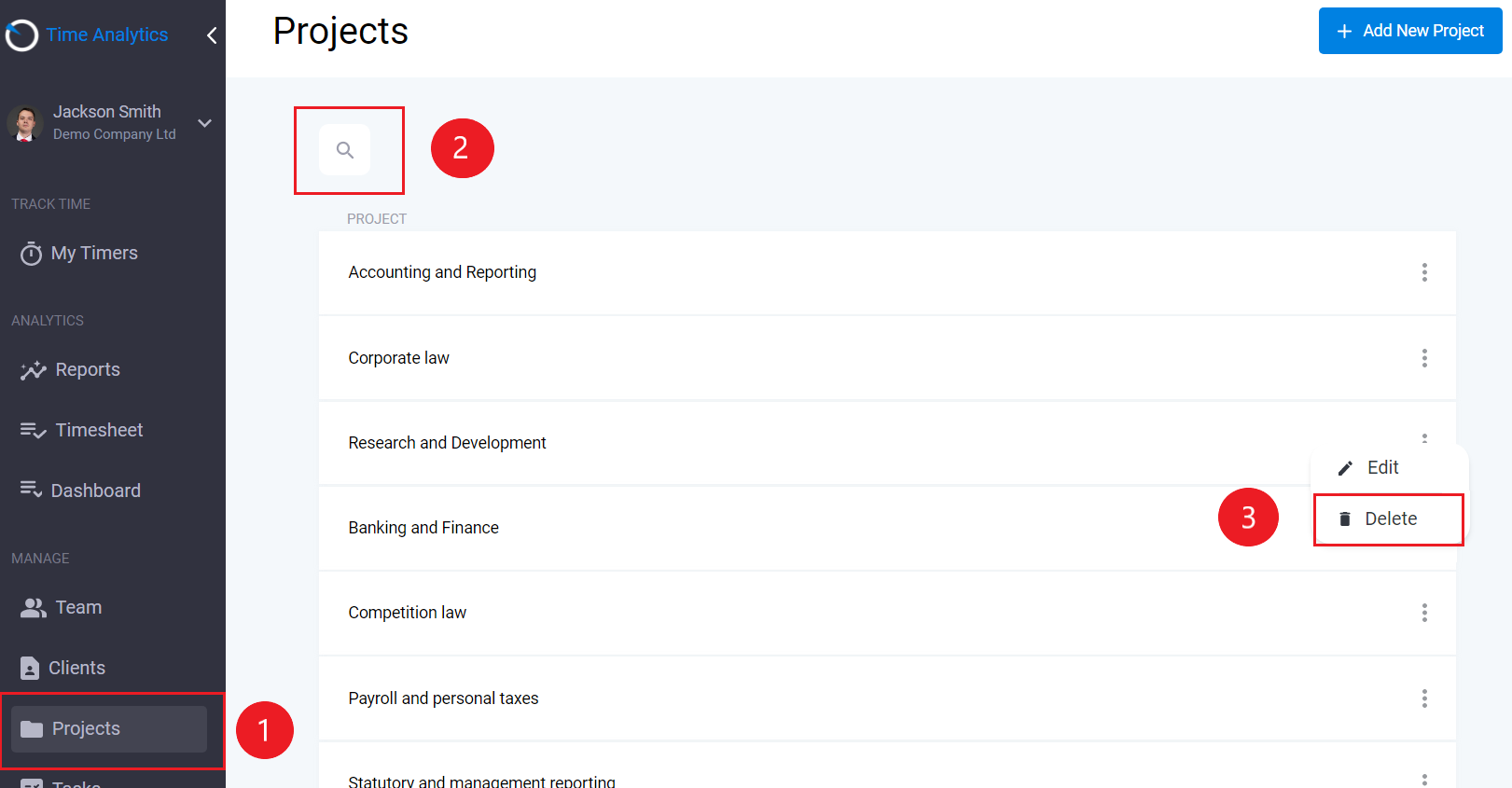The image size is (1512, 788).
Task: Choose Delete from the project context menu
Action: click(1389, 519)
